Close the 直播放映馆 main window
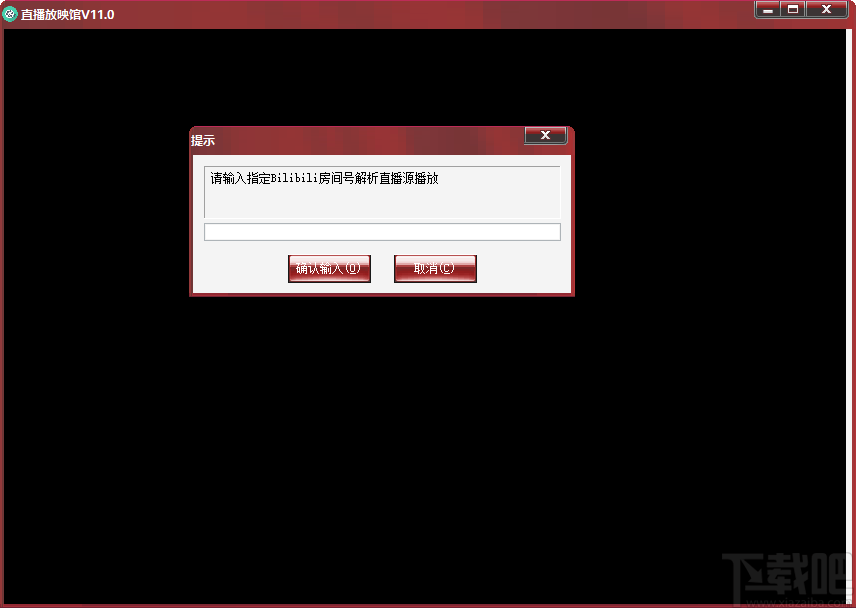Screen dimensions: 856x608 [x=827, y=9]
